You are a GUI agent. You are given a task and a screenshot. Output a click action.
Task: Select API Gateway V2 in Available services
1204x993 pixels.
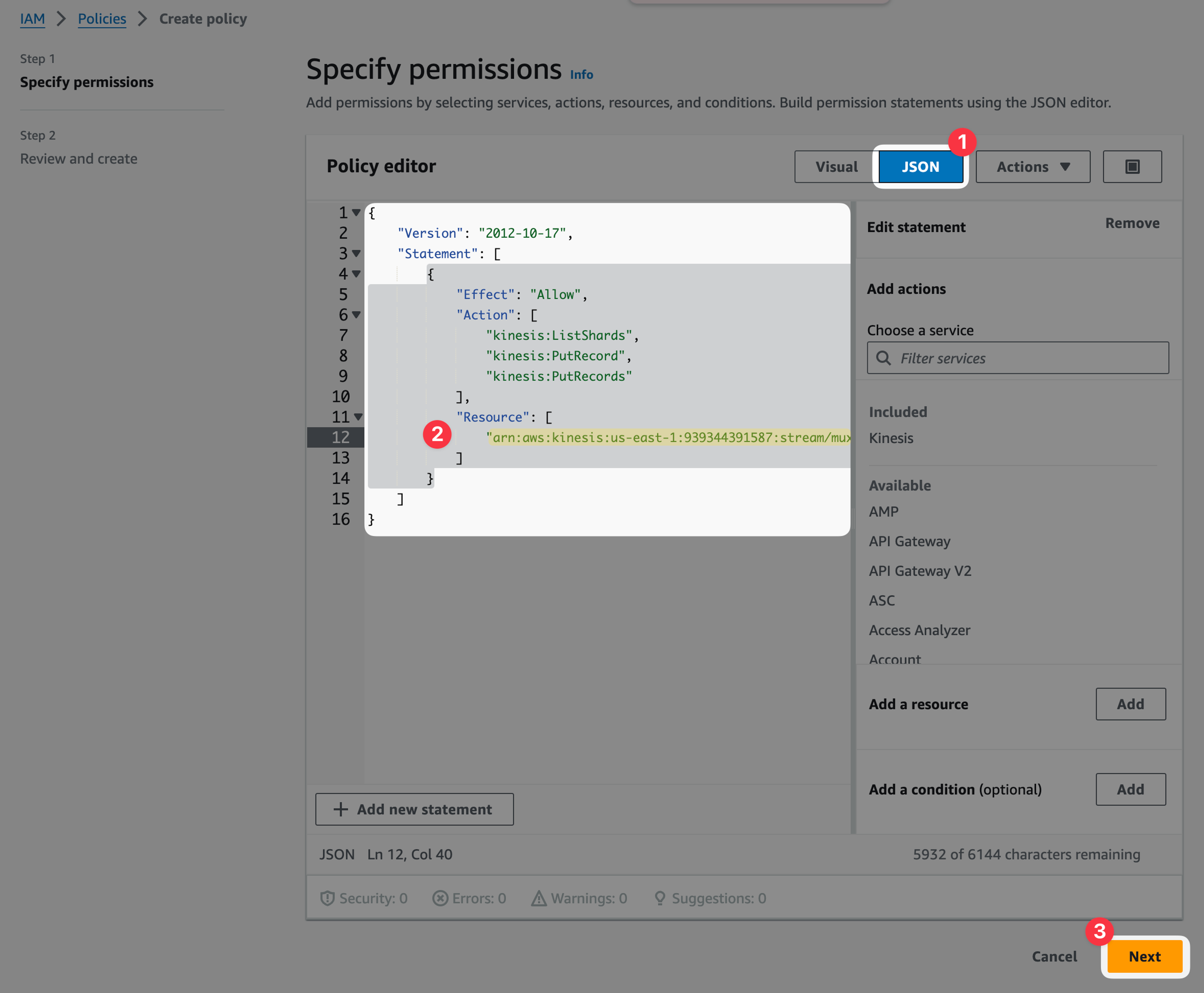pos(920,571)
